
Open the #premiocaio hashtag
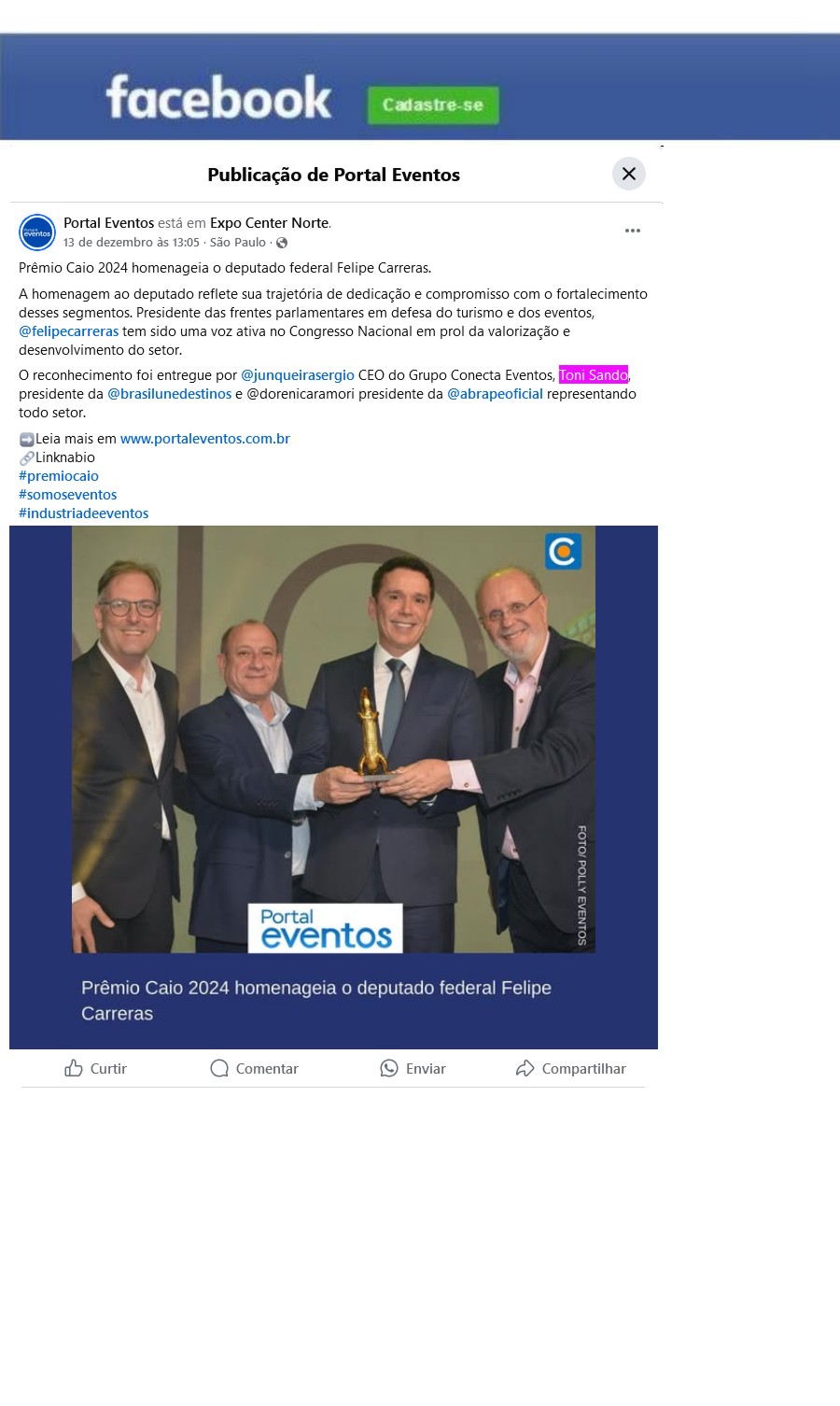point(59,476)
